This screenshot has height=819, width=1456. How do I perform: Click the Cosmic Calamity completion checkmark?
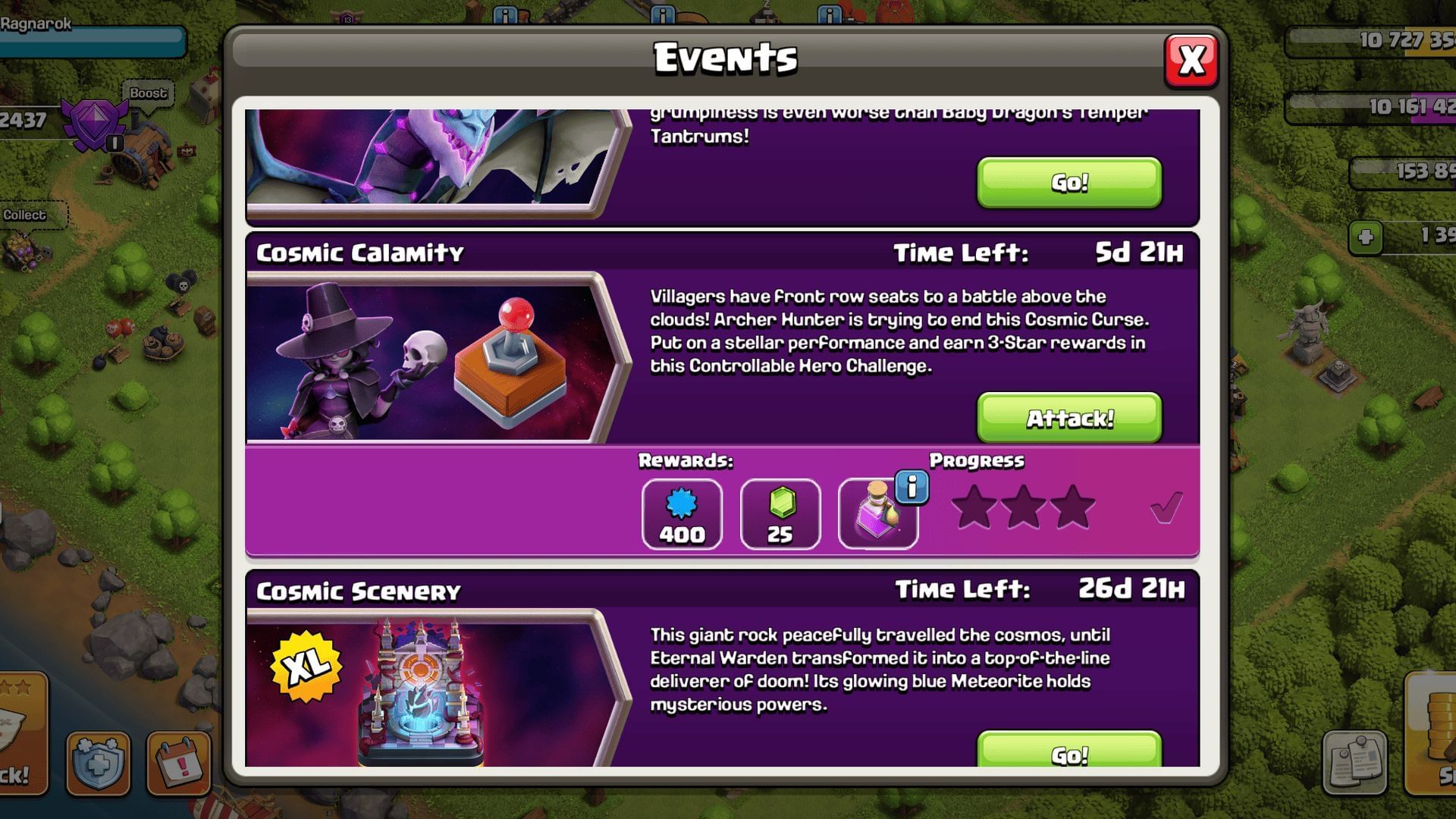click(1166, 507)
